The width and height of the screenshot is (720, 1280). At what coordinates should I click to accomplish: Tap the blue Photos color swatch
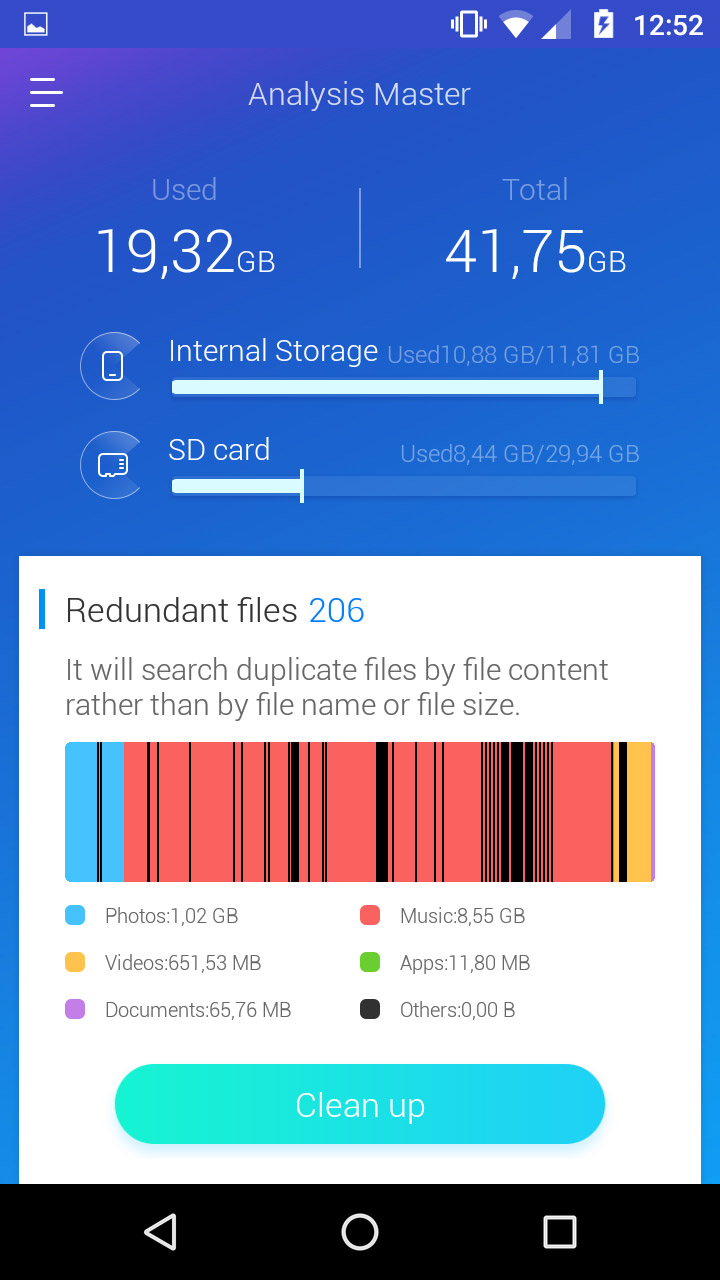tap(75, 915)
